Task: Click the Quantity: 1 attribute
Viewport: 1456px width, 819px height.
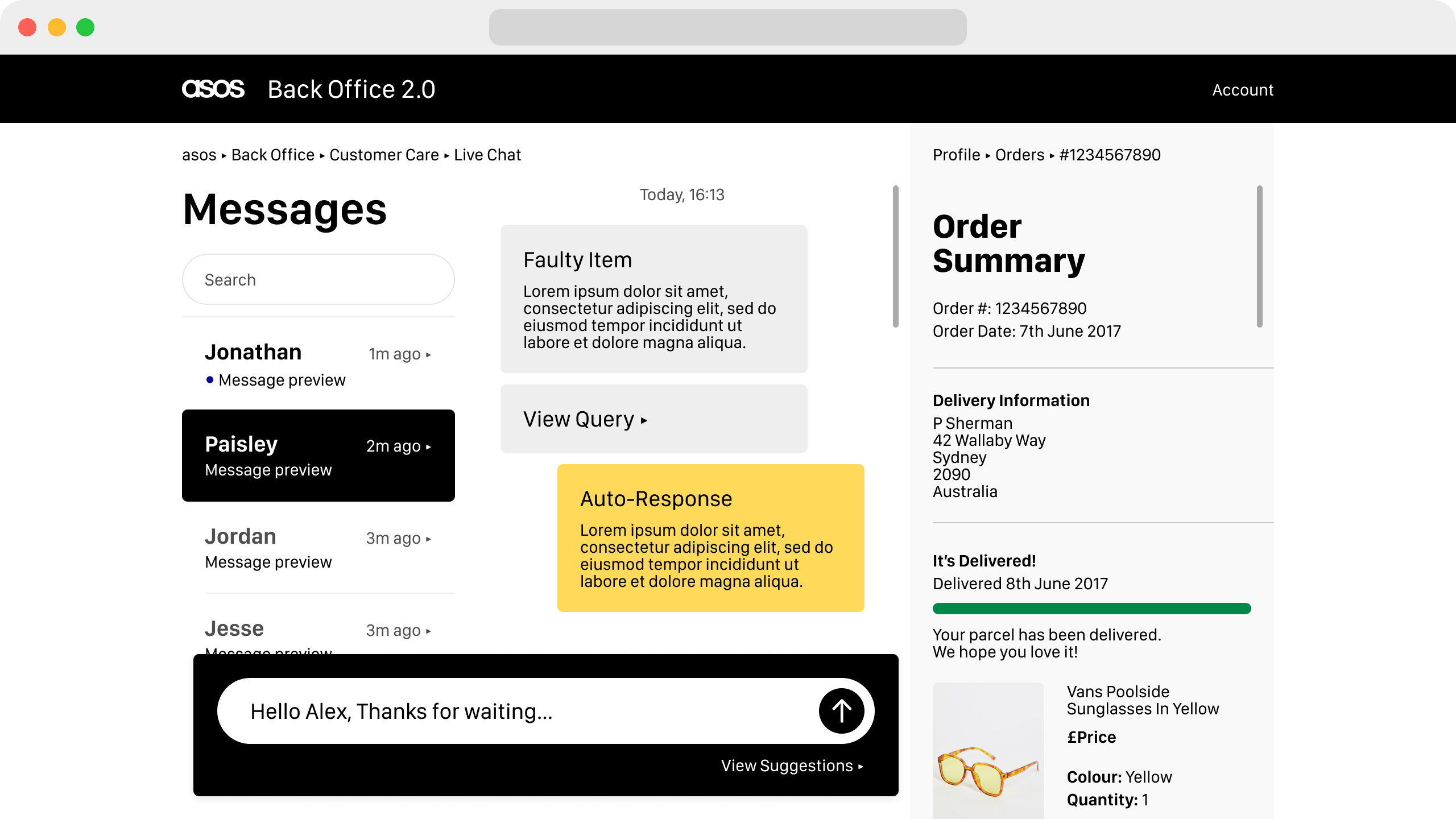Action: tap(1107, 800)
